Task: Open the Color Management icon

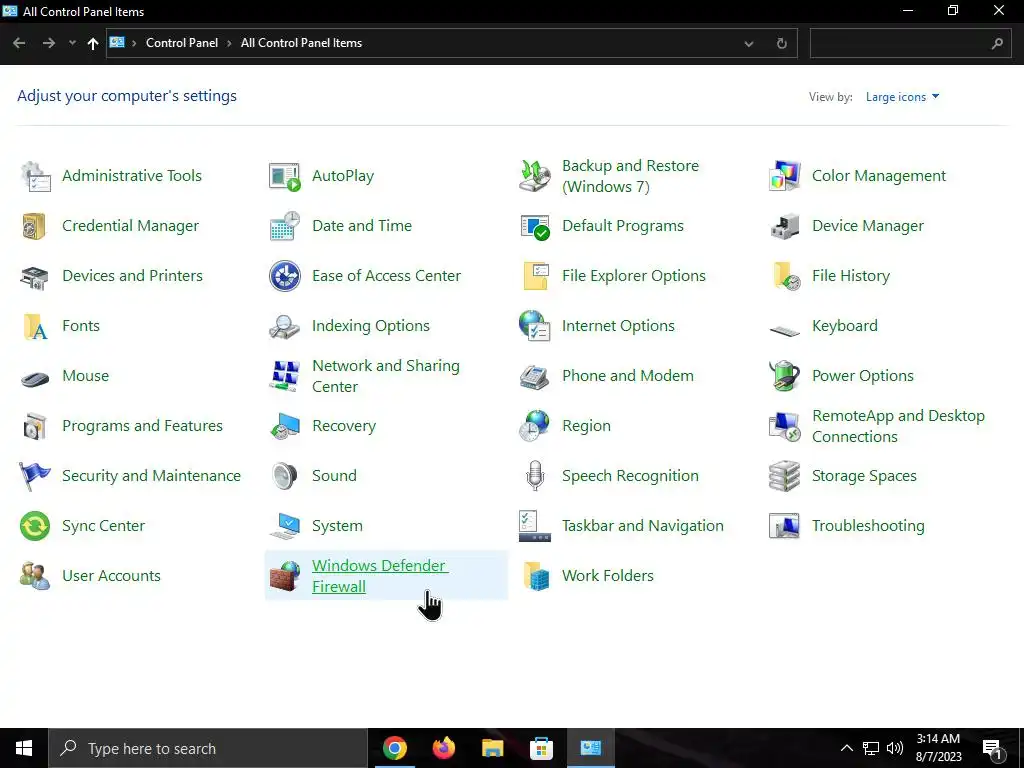Action: point(784,176)
